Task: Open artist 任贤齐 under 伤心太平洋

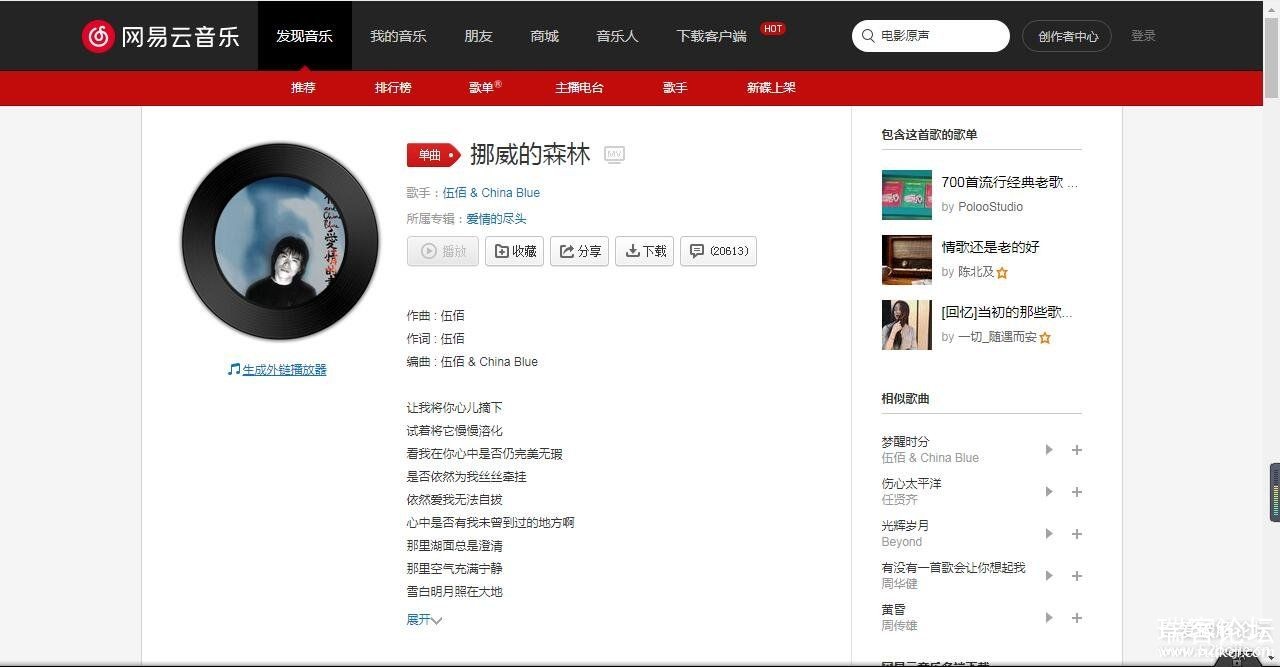Action: 899,500
